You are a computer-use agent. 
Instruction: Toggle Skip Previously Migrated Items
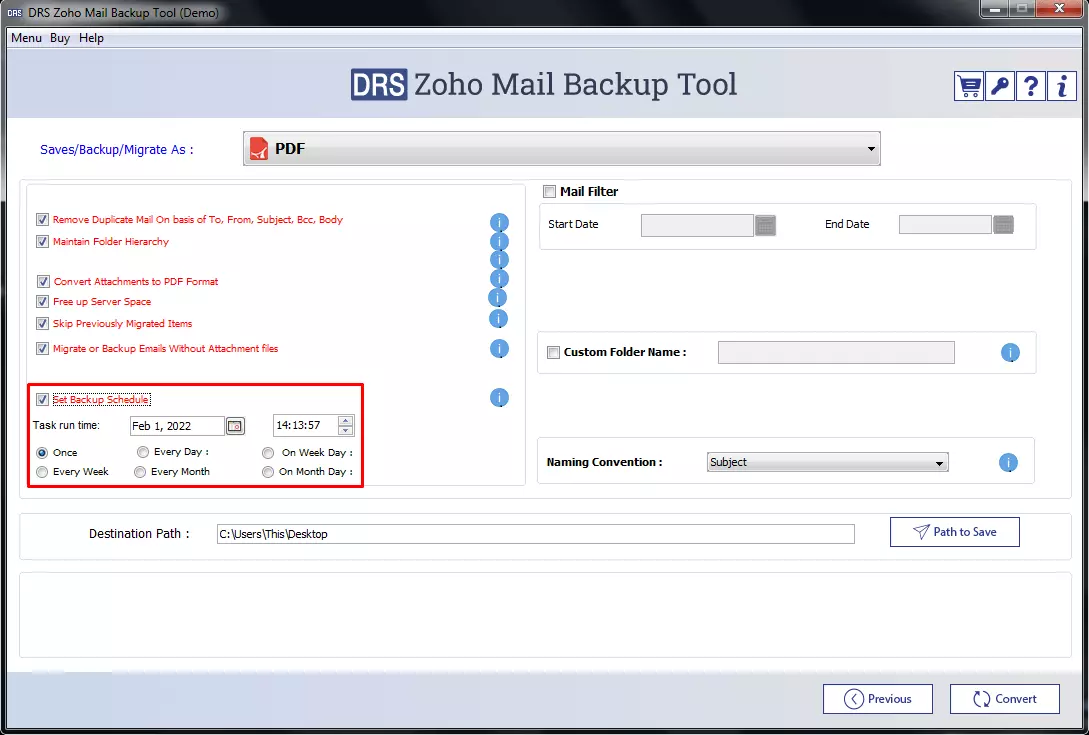click(x=42, y=324)
